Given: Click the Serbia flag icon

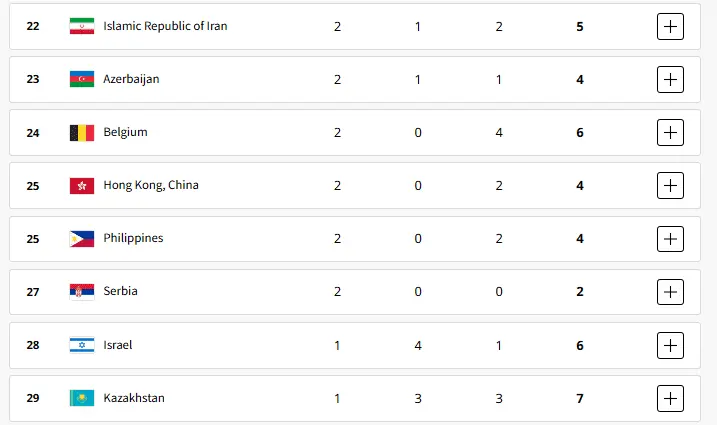Looking at the screenshot, I should click(x=81, y=291).
